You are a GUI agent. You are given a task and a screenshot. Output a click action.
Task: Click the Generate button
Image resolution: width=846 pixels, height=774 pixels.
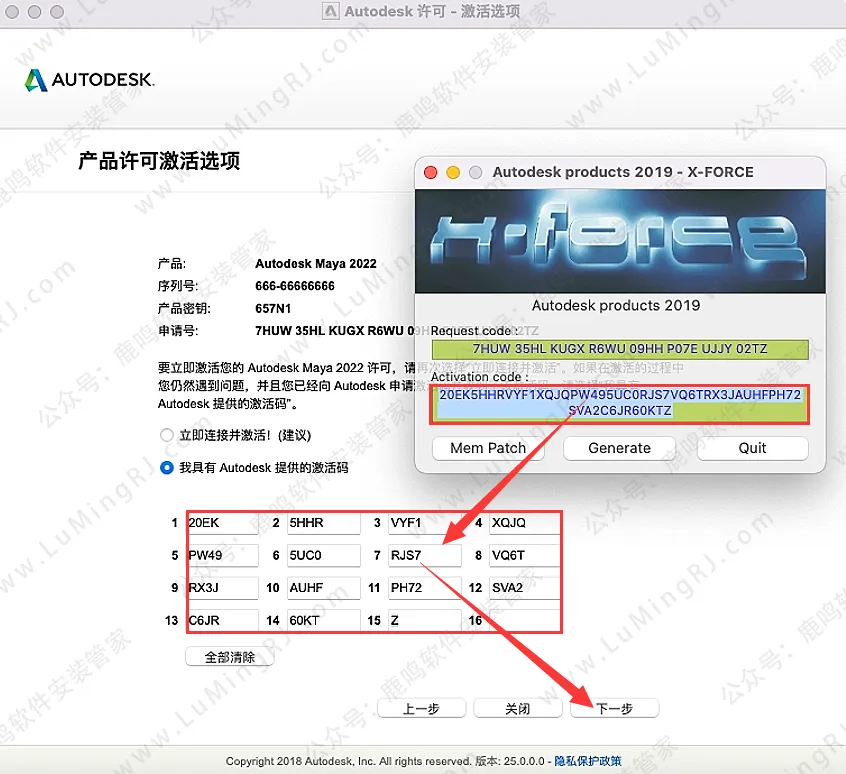pyautogui.click(x=619, y=448)
